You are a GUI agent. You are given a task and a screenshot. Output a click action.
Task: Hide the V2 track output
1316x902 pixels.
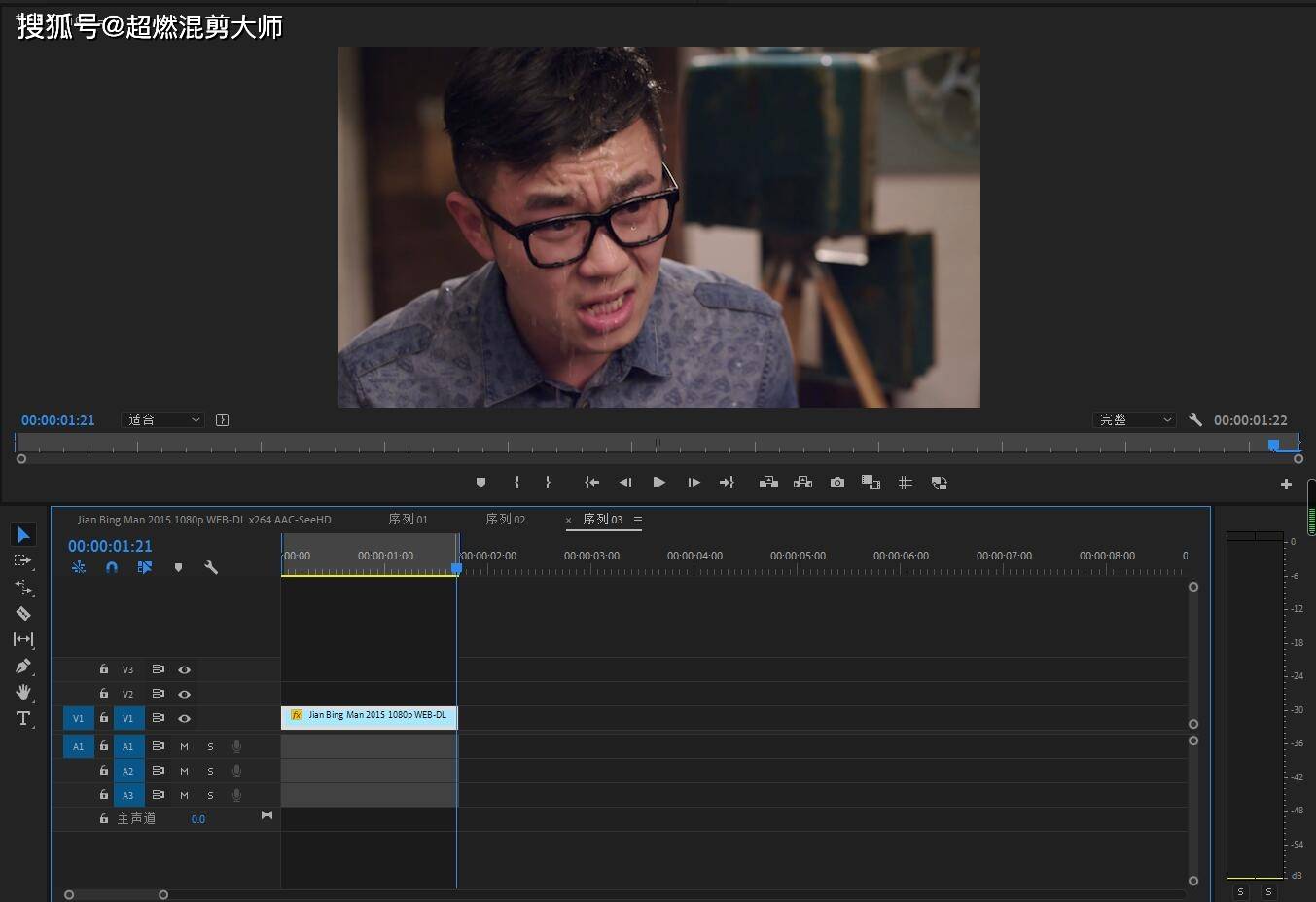[184, 694]
